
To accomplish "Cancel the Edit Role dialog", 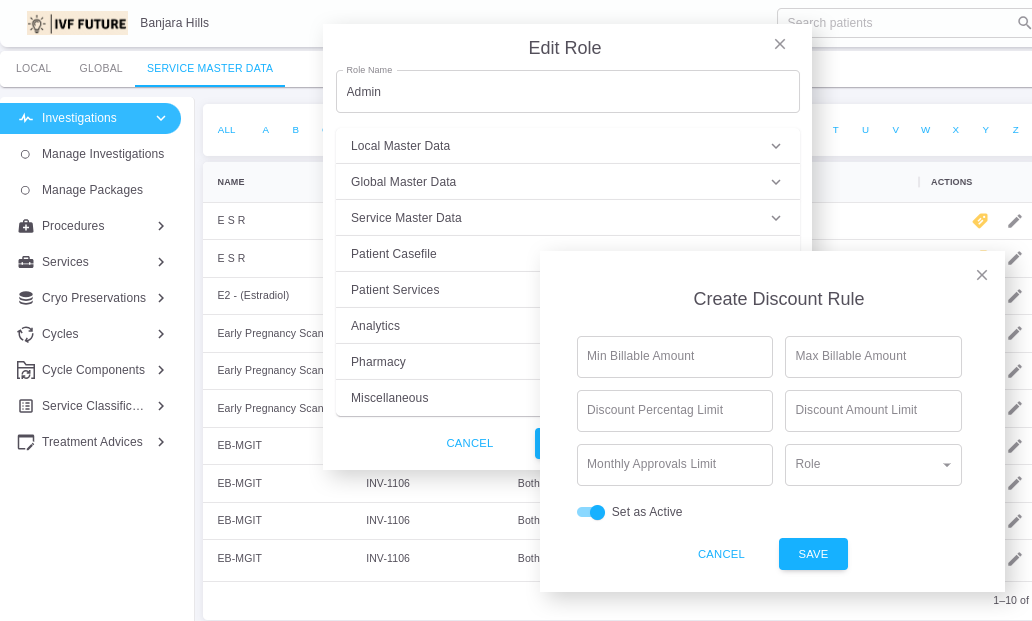I will (x=470, y=443).
